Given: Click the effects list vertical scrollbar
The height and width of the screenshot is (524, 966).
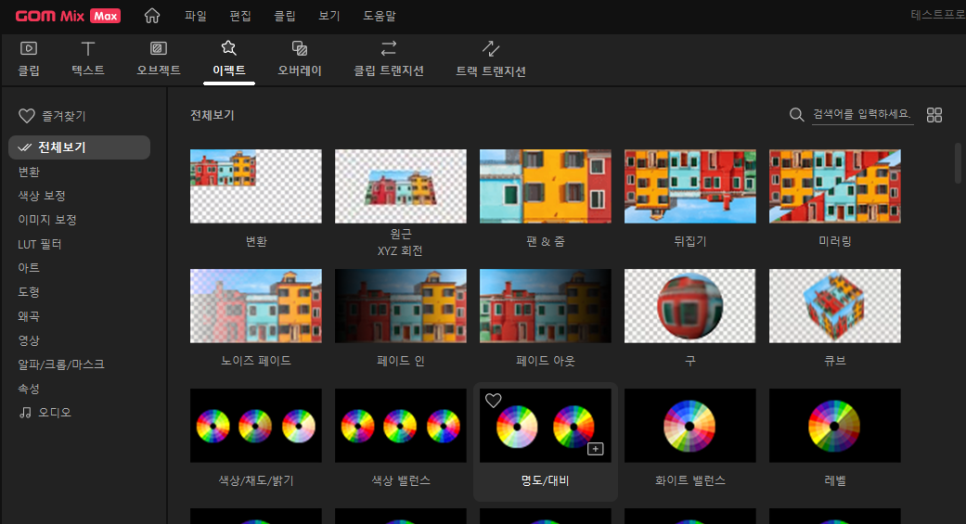Looking at the screenshot, I should 958,163.
